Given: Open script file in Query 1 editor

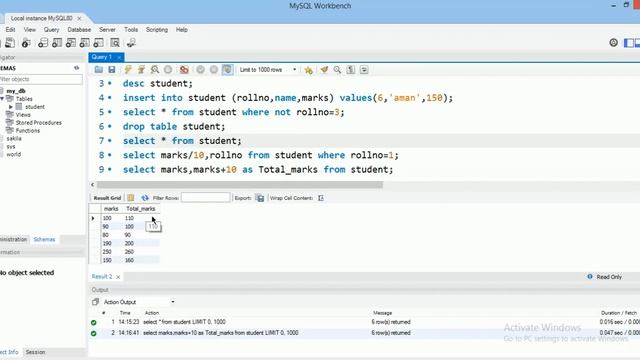Looking at the screenshot, I should tap(98, 70).
